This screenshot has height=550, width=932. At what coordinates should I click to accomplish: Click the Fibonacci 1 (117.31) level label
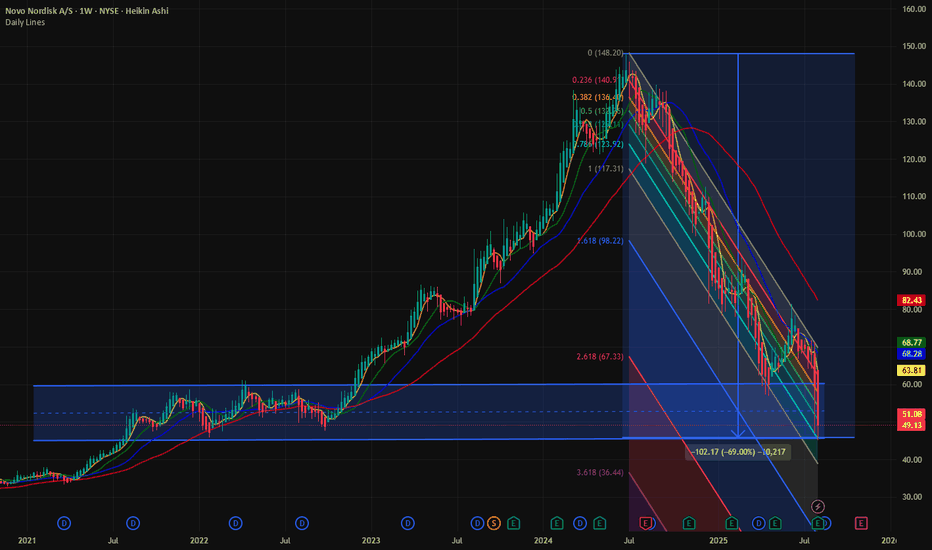(x=606, y=169)
